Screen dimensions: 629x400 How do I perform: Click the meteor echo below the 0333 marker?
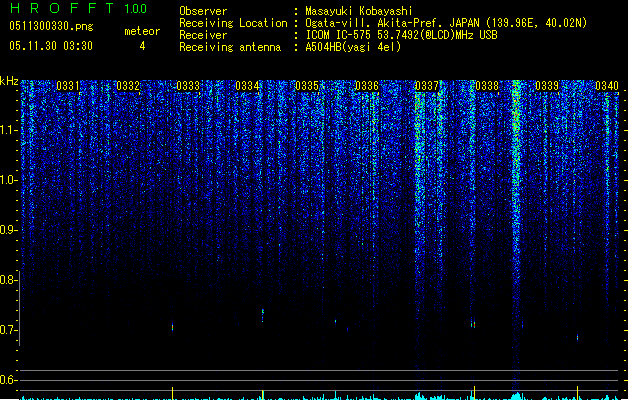pos(172,327)
